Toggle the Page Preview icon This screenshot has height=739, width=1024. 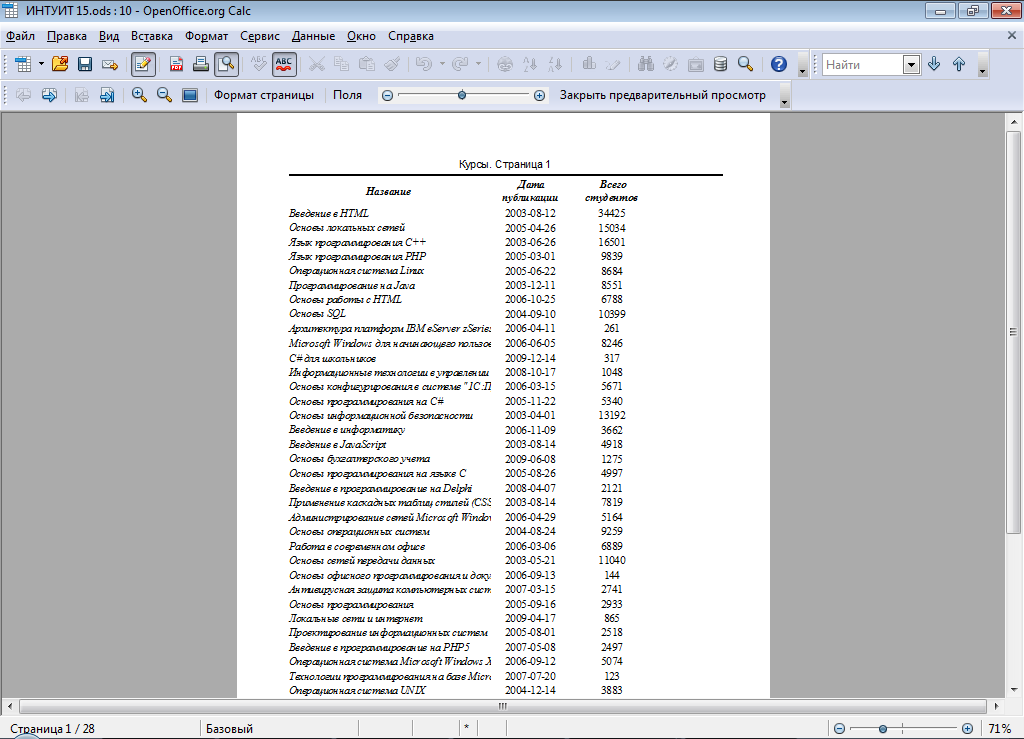point(226,64)
